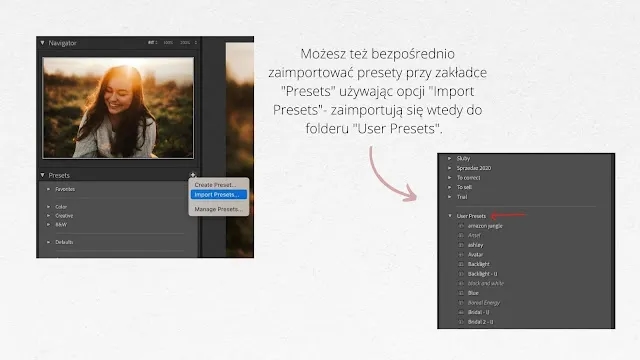Screen dimensions: 640x360
Task: Apply the Bridal - U preset
Action: [x=478, y=312]
